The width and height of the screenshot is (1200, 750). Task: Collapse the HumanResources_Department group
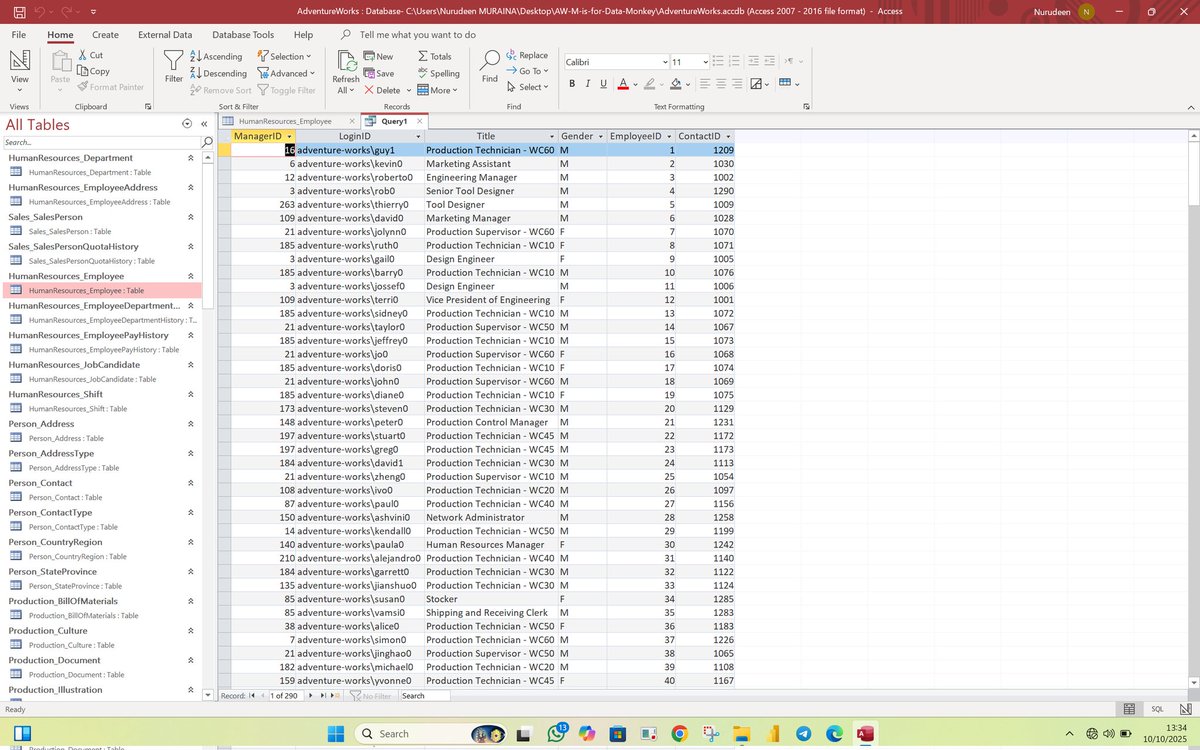point(191,158)
